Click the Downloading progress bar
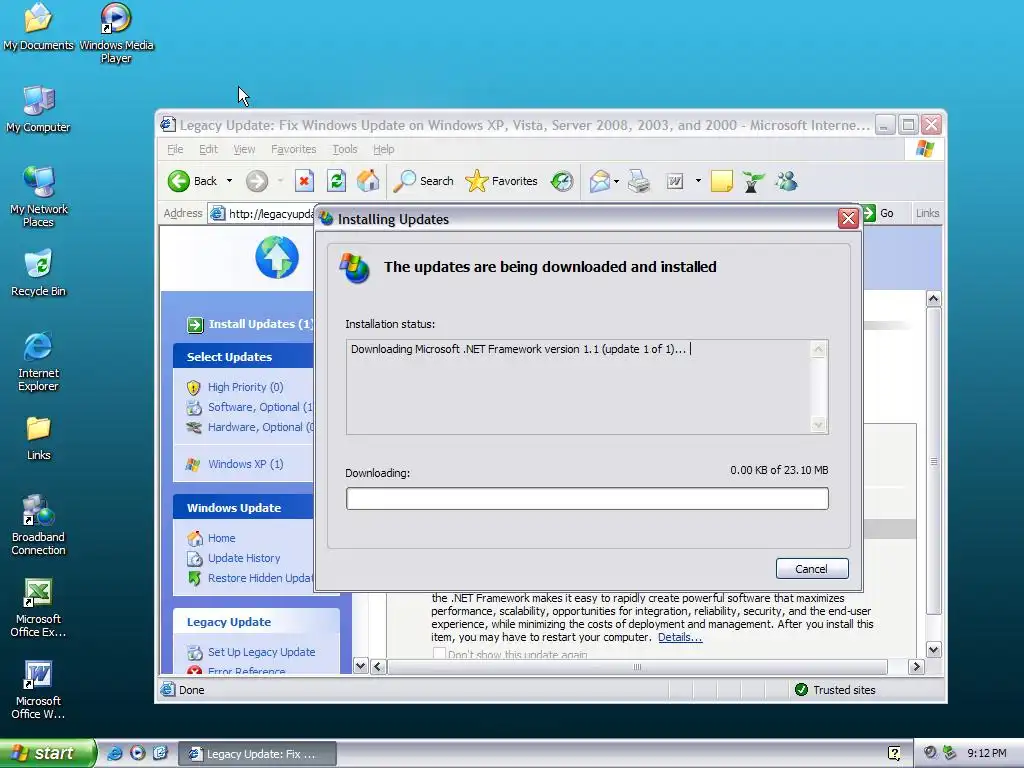This screenshot has width=1024, height=768. tap(587, 499)
